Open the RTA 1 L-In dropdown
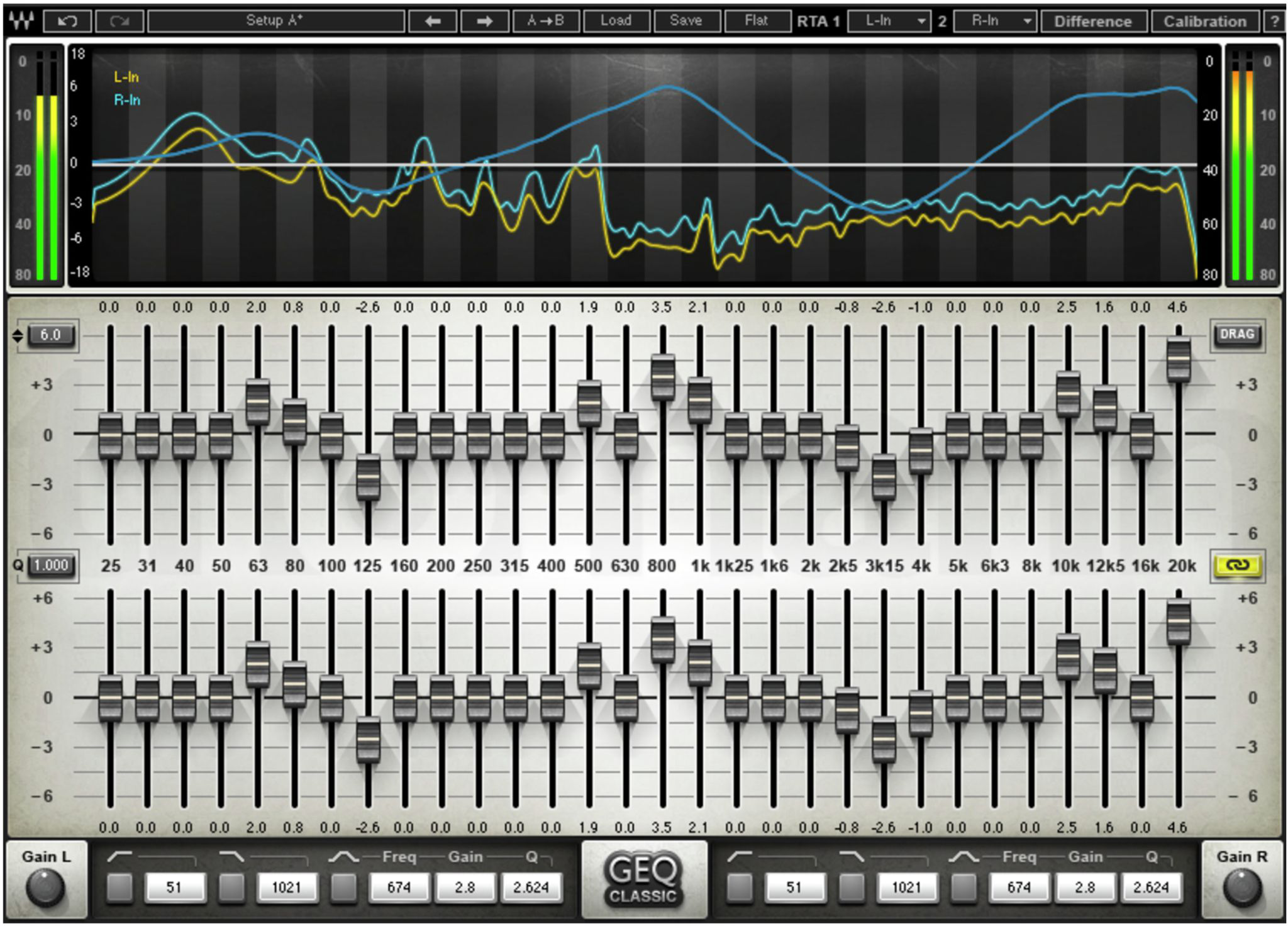Screen dimensions: 1288x926 (889, 21)
